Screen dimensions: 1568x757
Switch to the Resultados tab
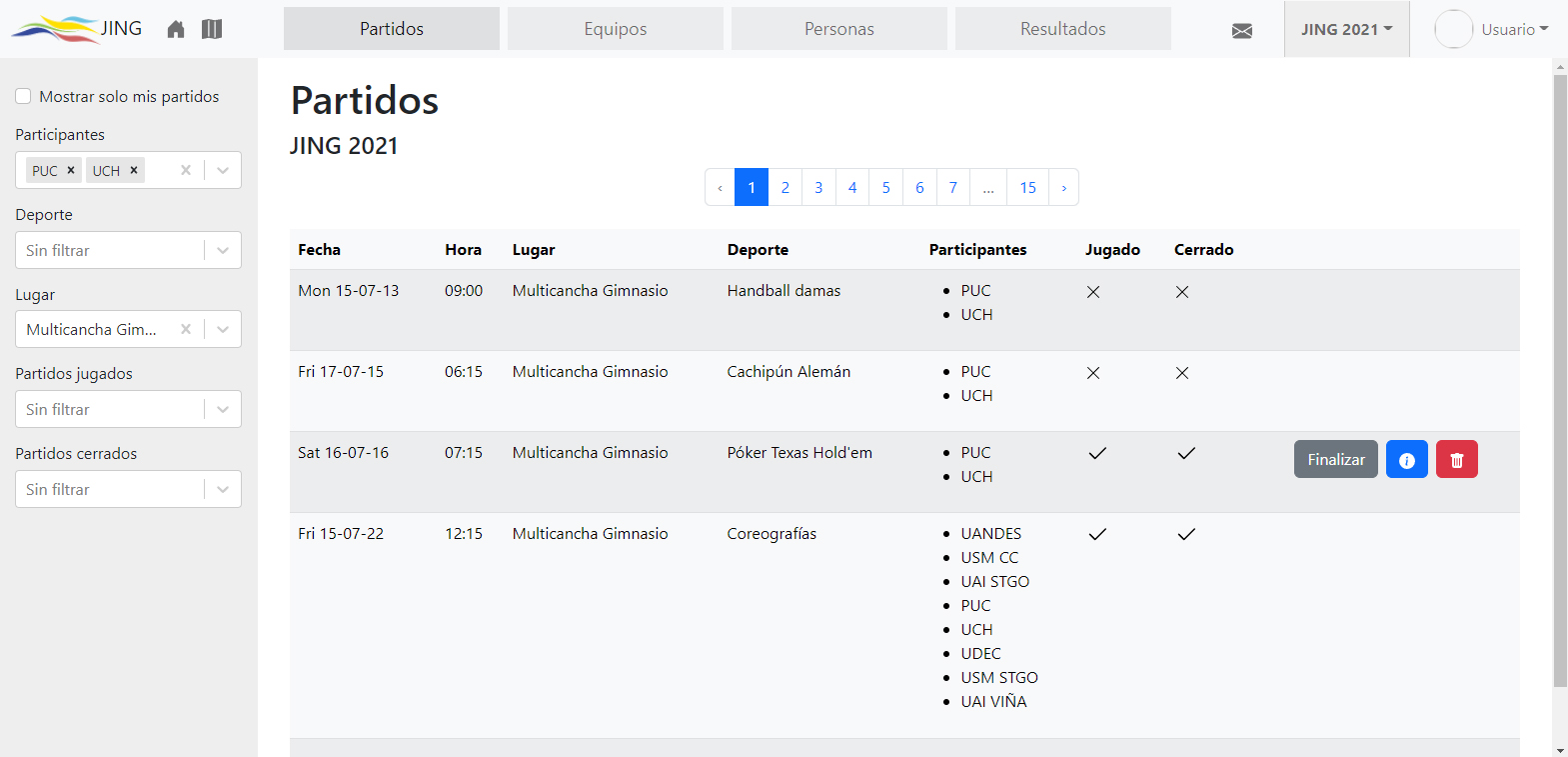pyautogui.click(x=1063, y=29)
